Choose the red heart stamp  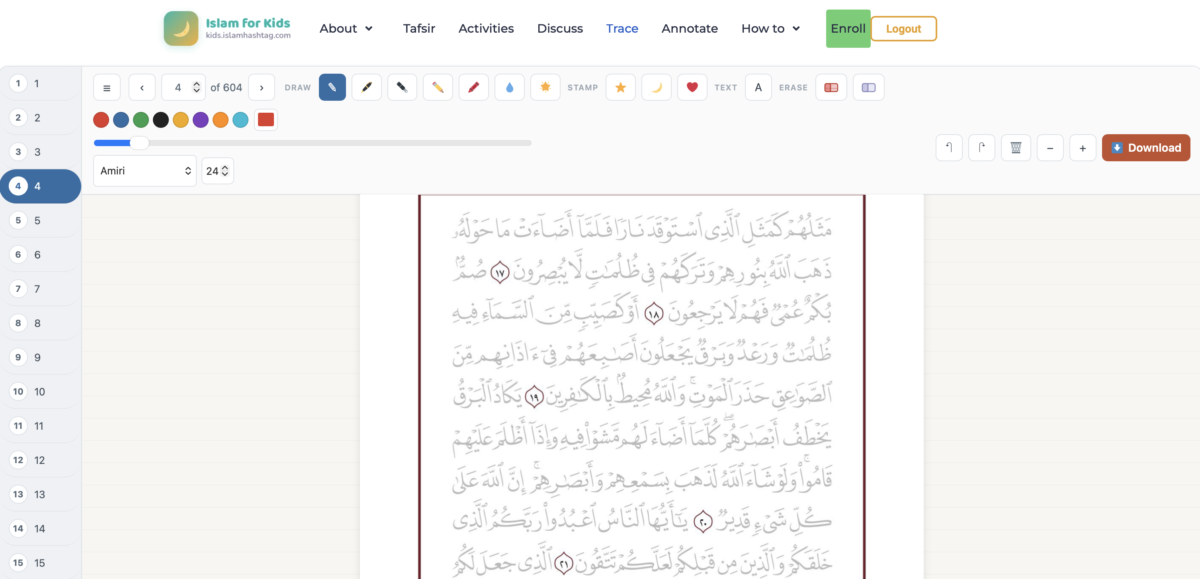click(692, 87)
